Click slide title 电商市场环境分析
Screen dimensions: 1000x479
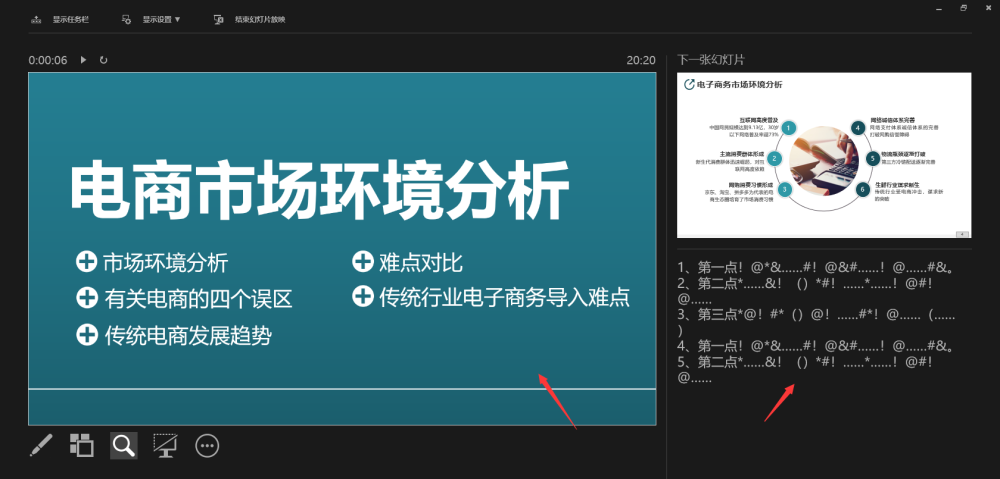click(319, 191)
